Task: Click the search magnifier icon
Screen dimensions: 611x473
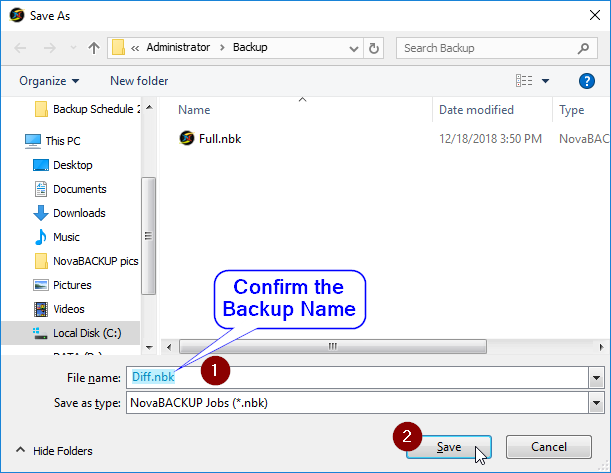Action: pyautogui.click(x=583, y=48)
